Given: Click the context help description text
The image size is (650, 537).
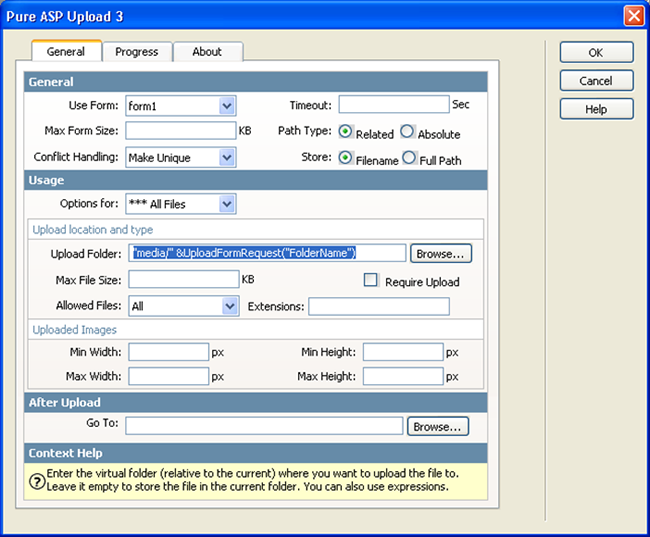Looking at the screenshot, I should pos(252,480).
